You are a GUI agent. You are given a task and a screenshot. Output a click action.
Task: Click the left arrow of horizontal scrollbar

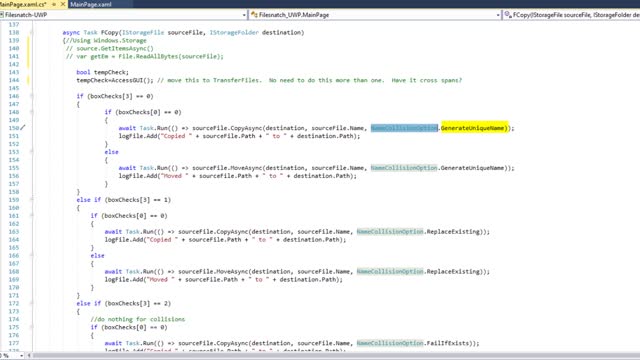[29, 356]
